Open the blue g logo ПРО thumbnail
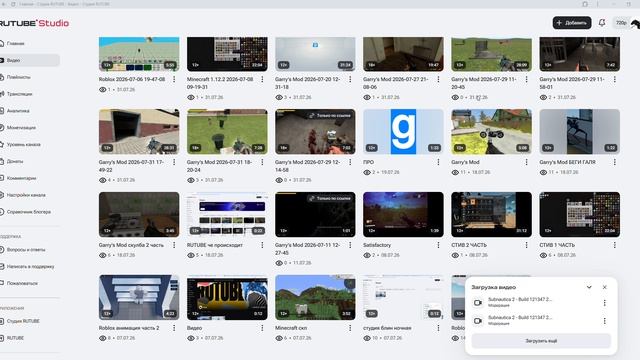The width and height of the screenshot is (640, 360). (403, 131)
